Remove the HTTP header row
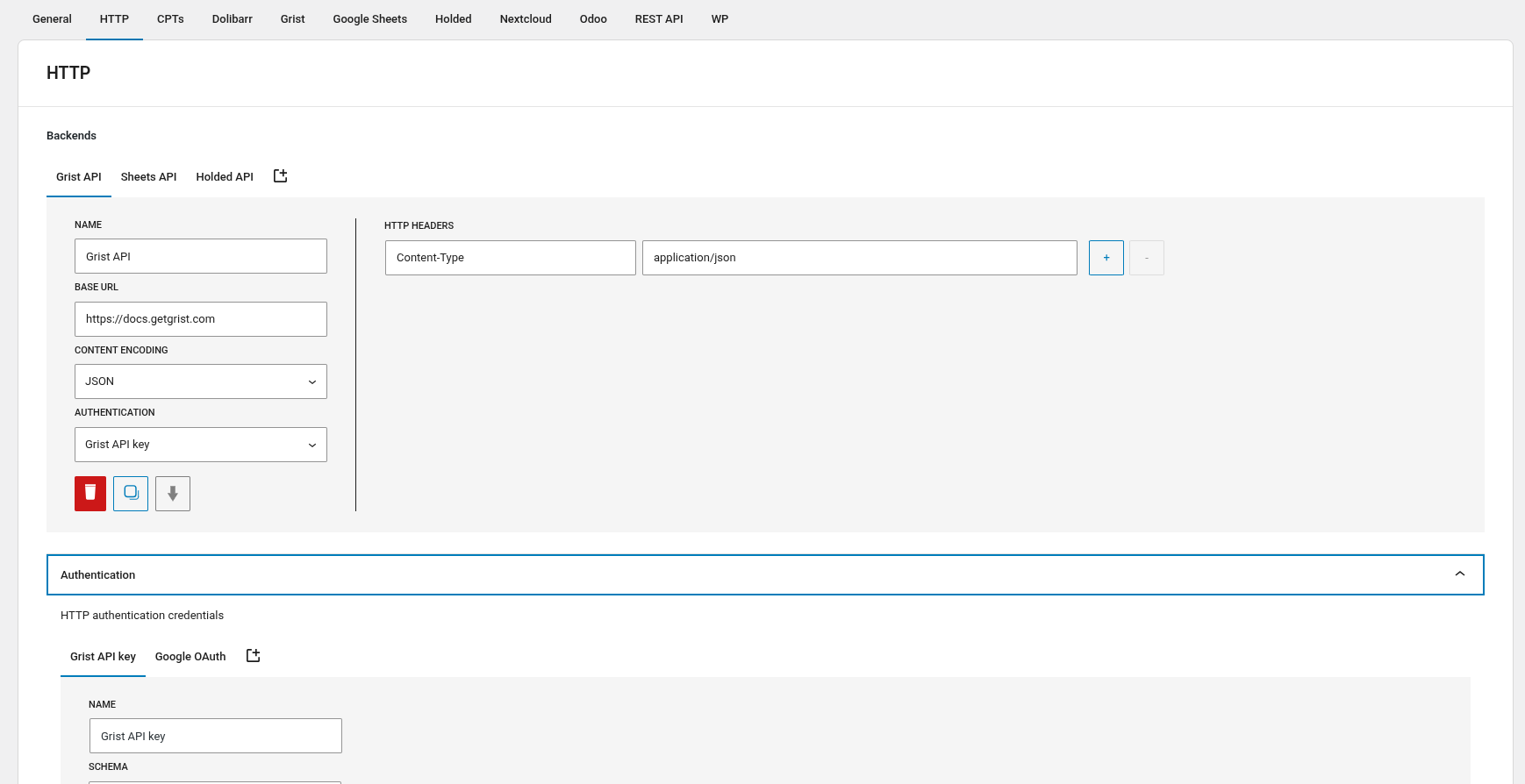Viewport: 1525px width, 784px height. coord(1146,258)
